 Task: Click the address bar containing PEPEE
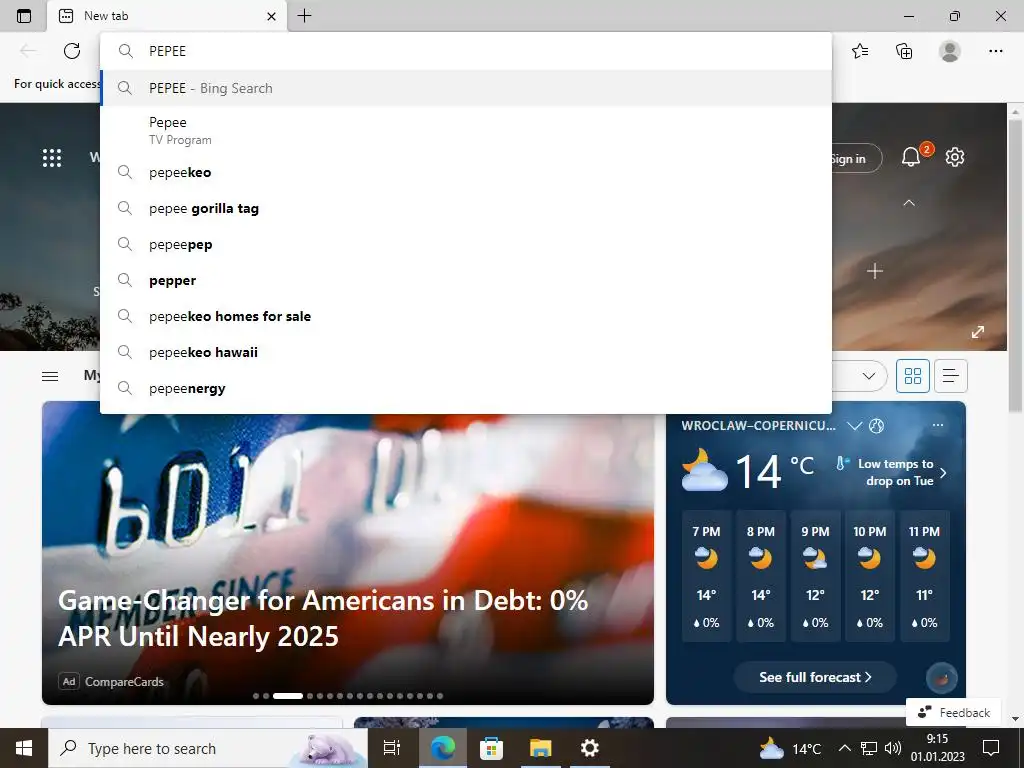(466, 51)
